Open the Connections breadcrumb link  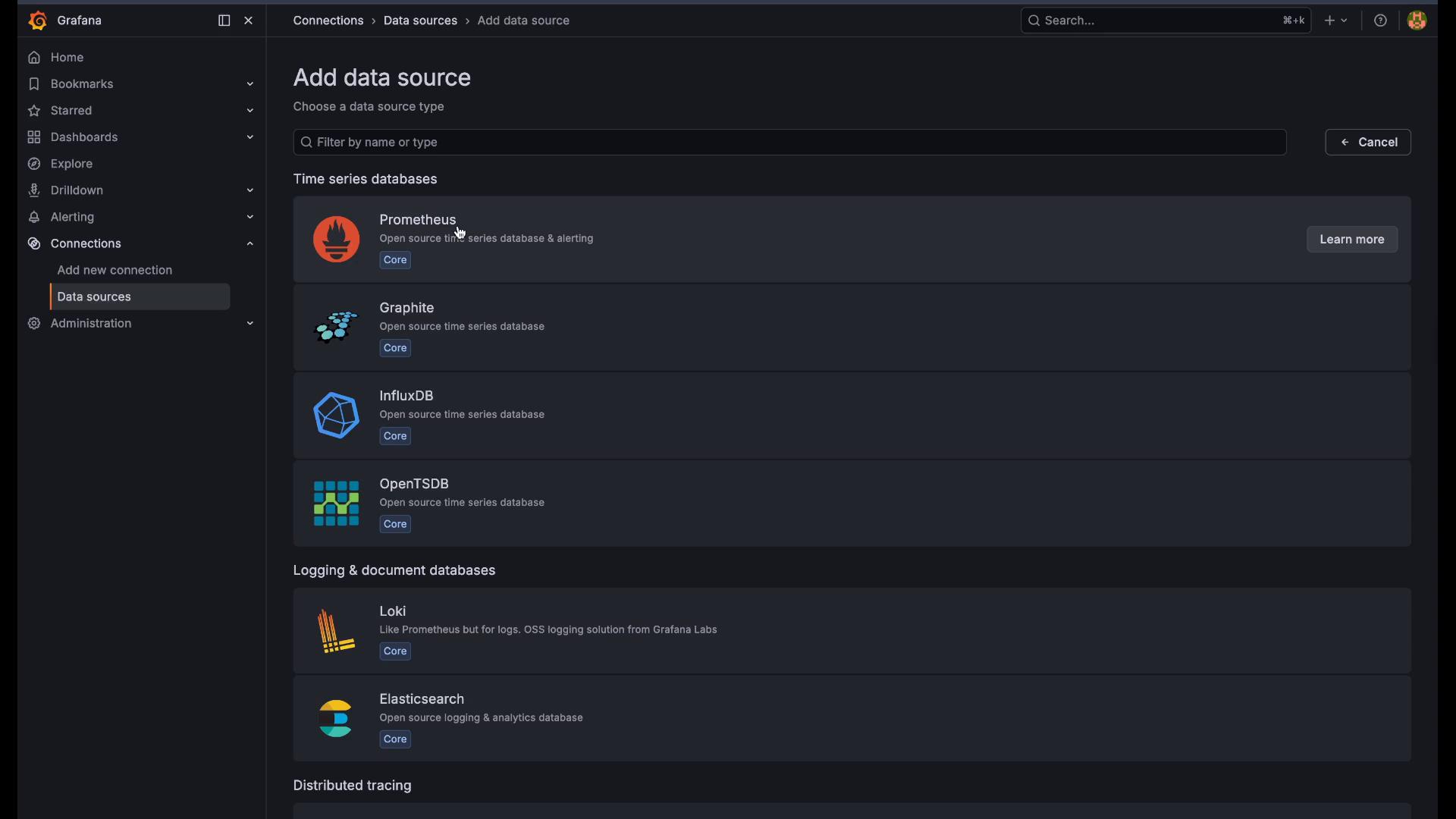pos(328,20)
